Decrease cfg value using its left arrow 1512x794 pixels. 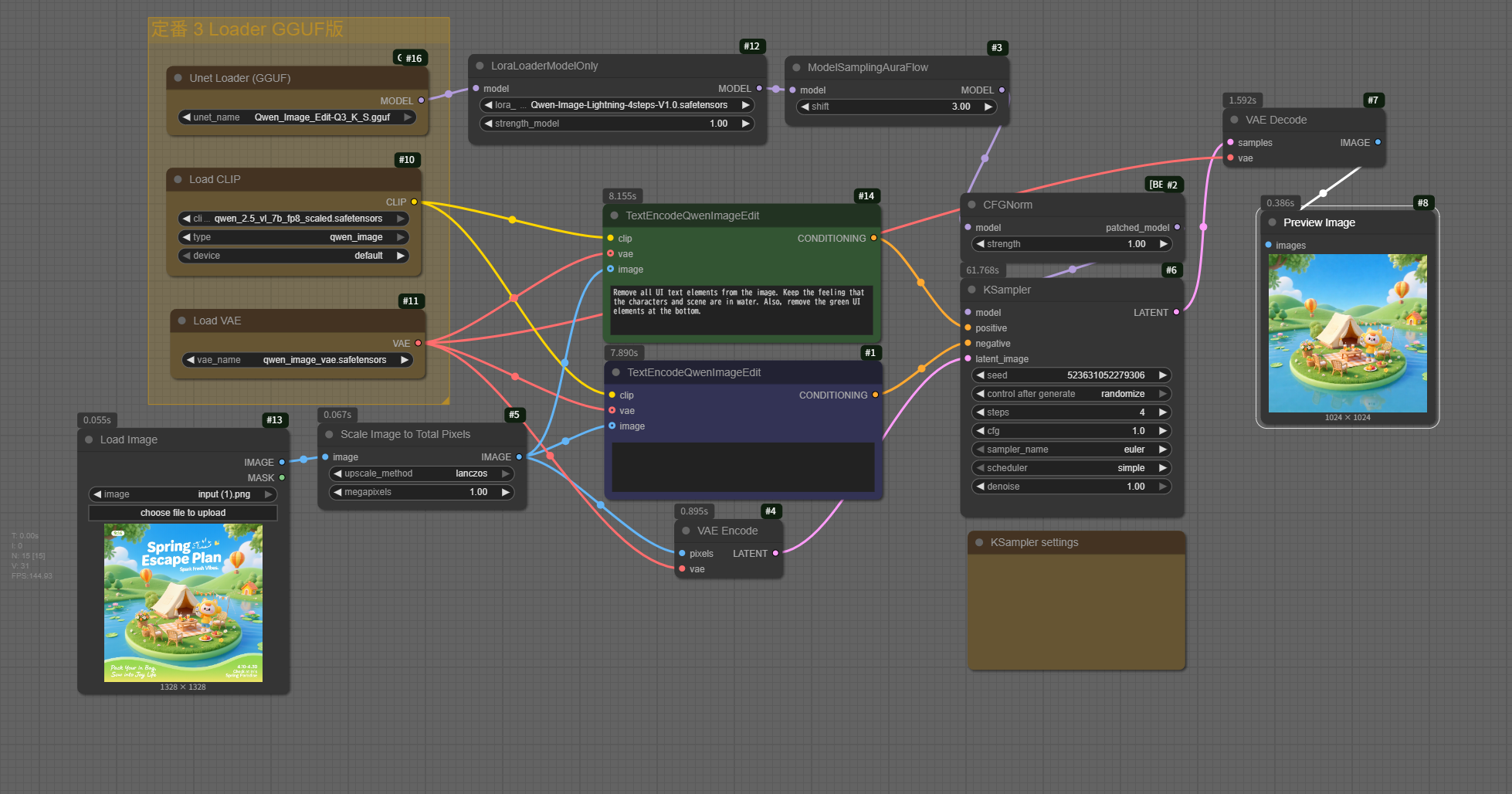(980, 431)
